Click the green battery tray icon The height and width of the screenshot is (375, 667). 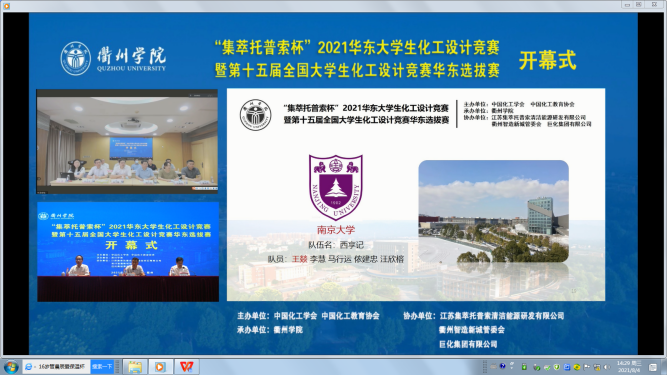[x=524, y=366]
